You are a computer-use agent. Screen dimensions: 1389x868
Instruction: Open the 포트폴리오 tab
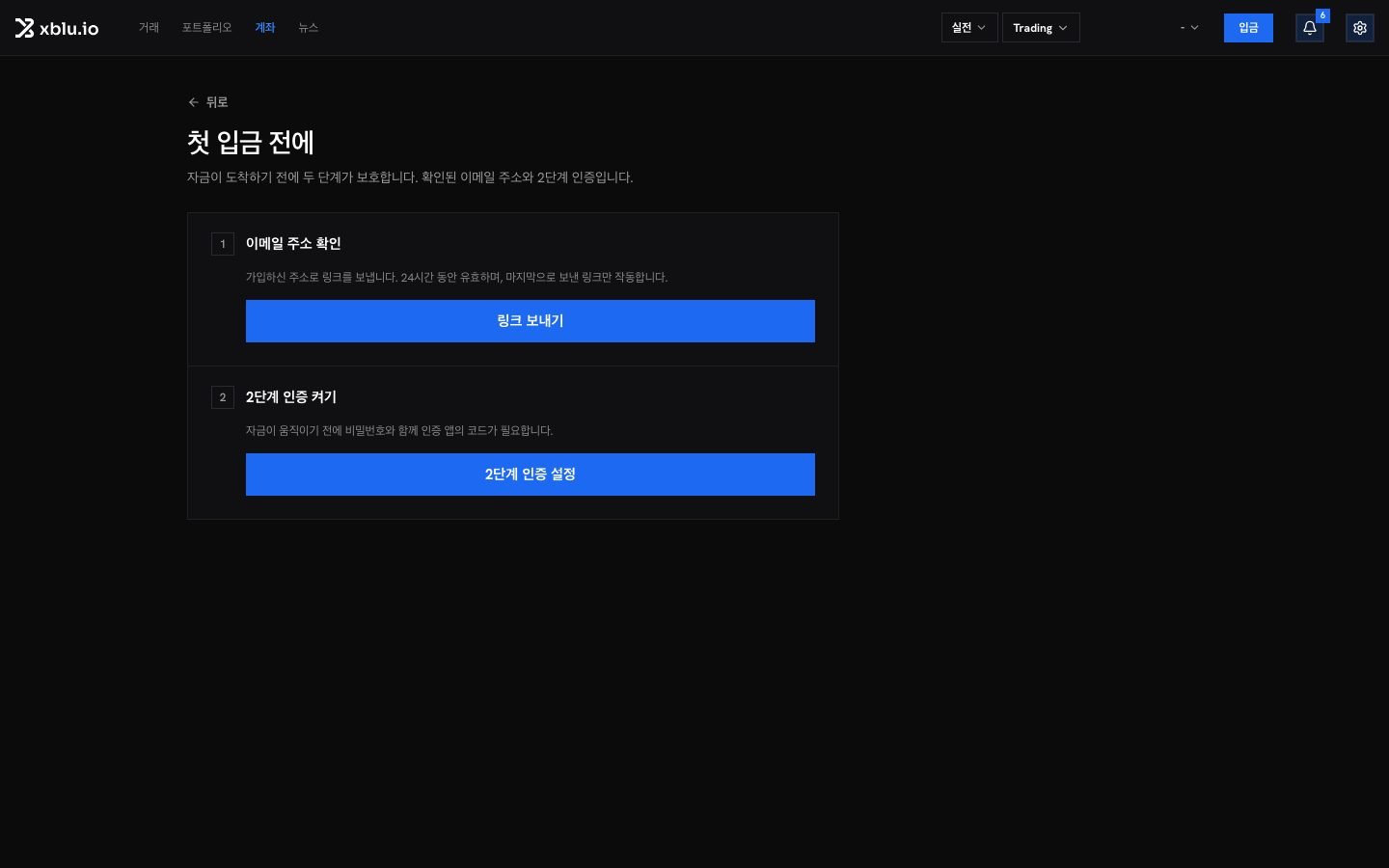[207, 28]
